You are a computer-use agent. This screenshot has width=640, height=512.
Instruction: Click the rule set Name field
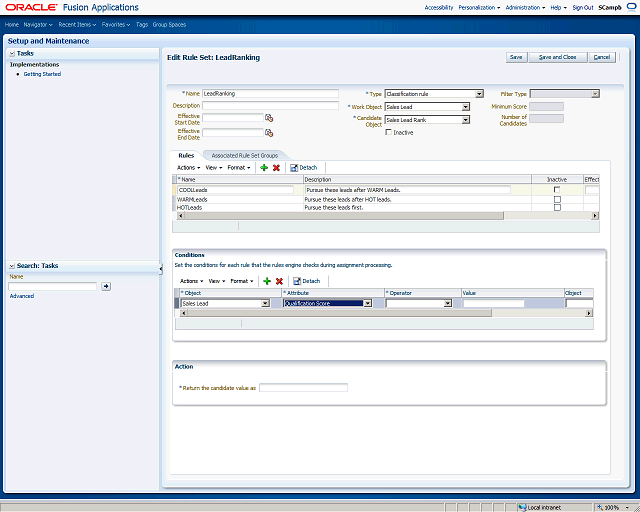click(270, 93)
